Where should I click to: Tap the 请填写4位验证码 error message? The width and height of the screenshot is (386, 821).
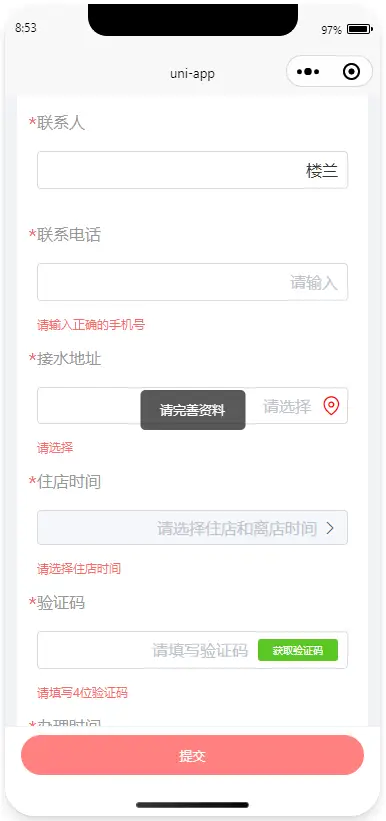(x=82, y=693)
